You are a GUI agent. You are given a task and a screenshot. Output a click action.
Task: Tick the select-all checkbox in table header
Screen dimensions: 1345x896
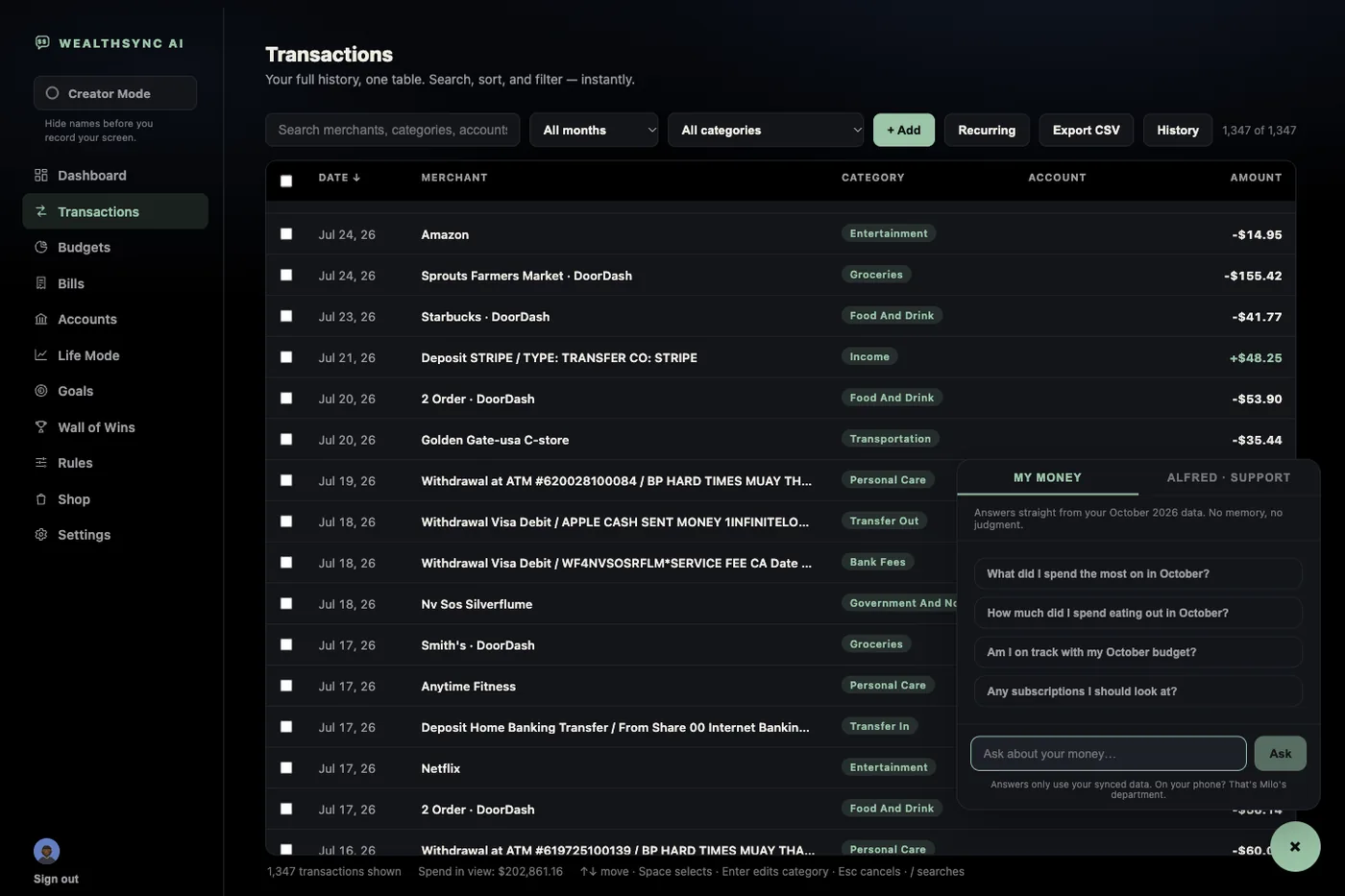coord(286,181)
